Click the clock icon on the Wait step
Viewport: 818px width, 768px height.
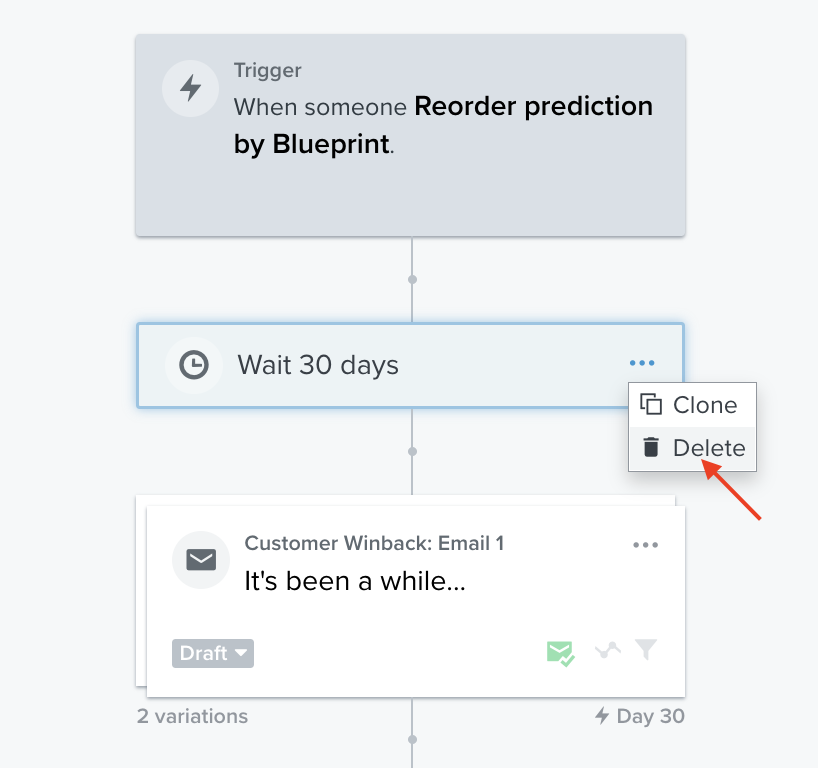pyautogui.click(x=194, y=365)
